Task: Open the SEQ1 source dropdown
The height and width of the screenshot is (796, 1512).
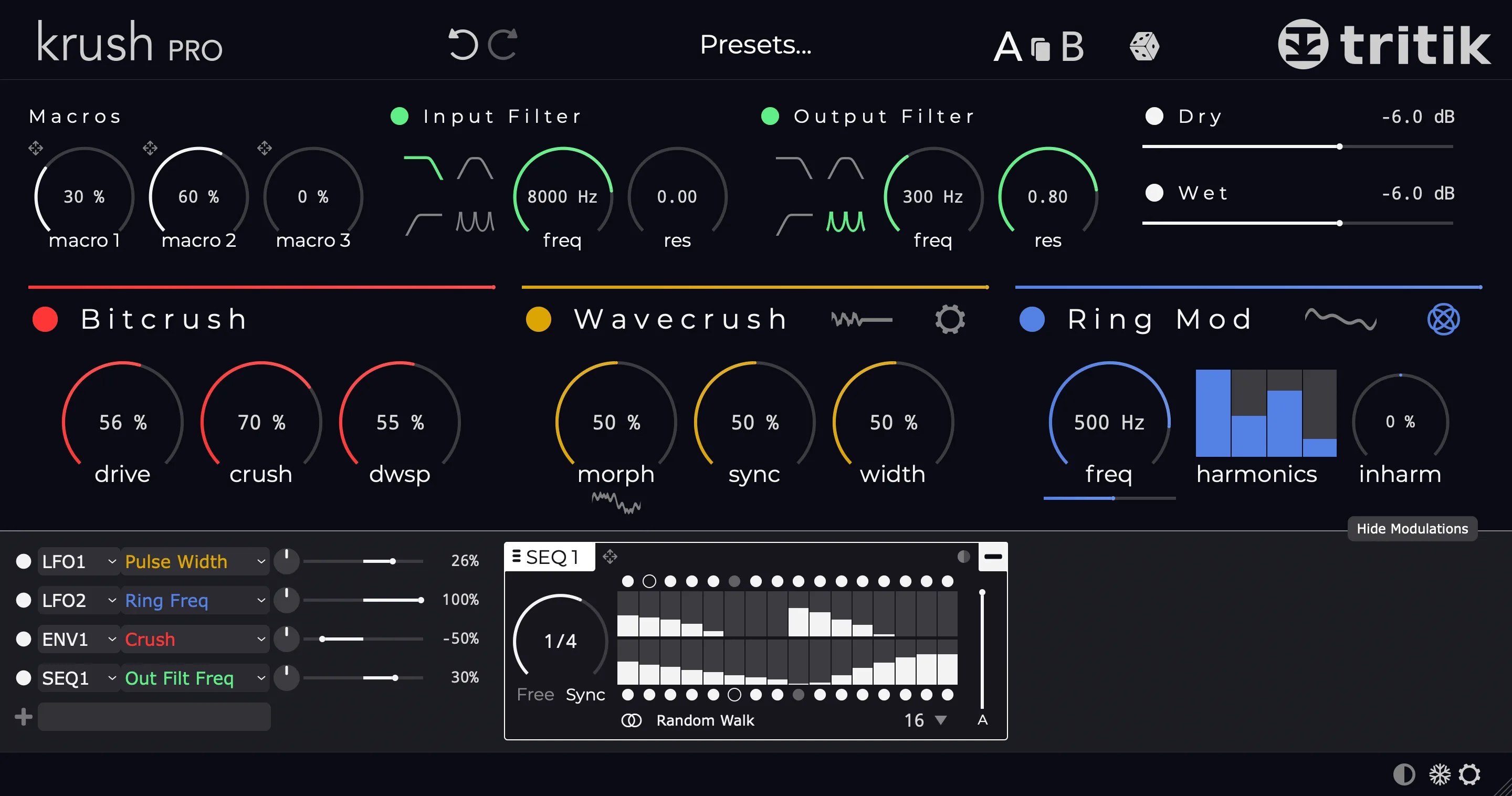Action: click(79, 678)
